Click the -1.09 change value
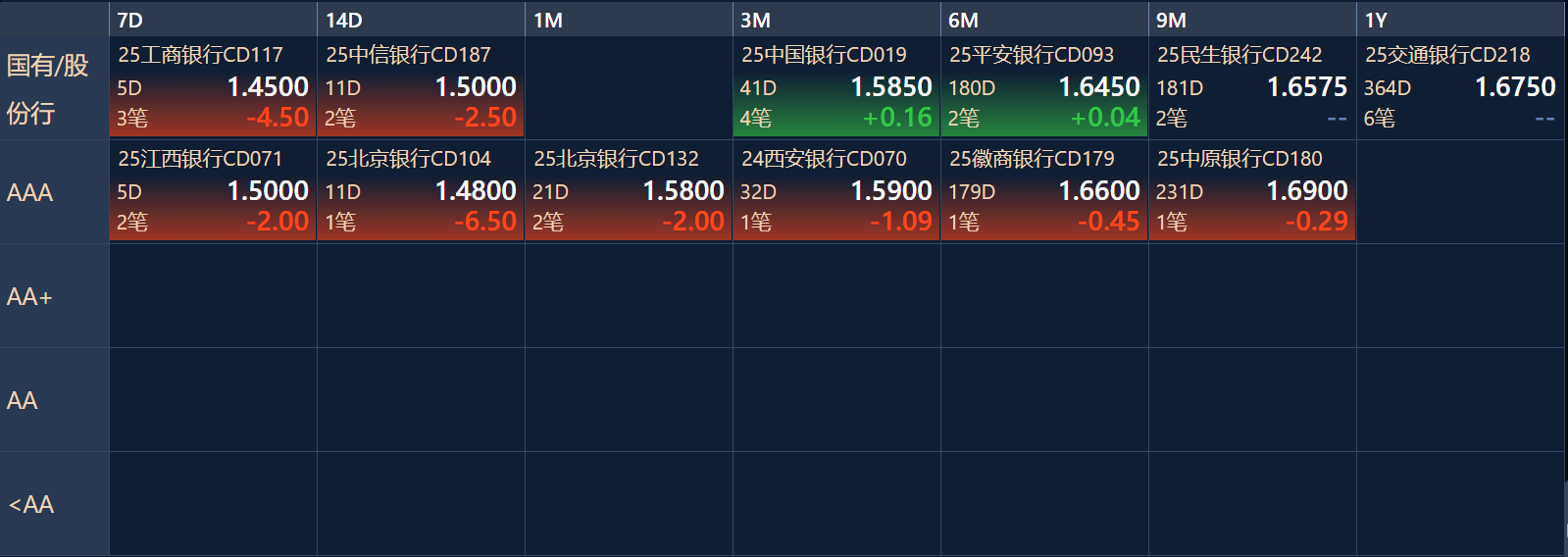The width and height of the screenshot is (1568, 557). tap(901, 222)
